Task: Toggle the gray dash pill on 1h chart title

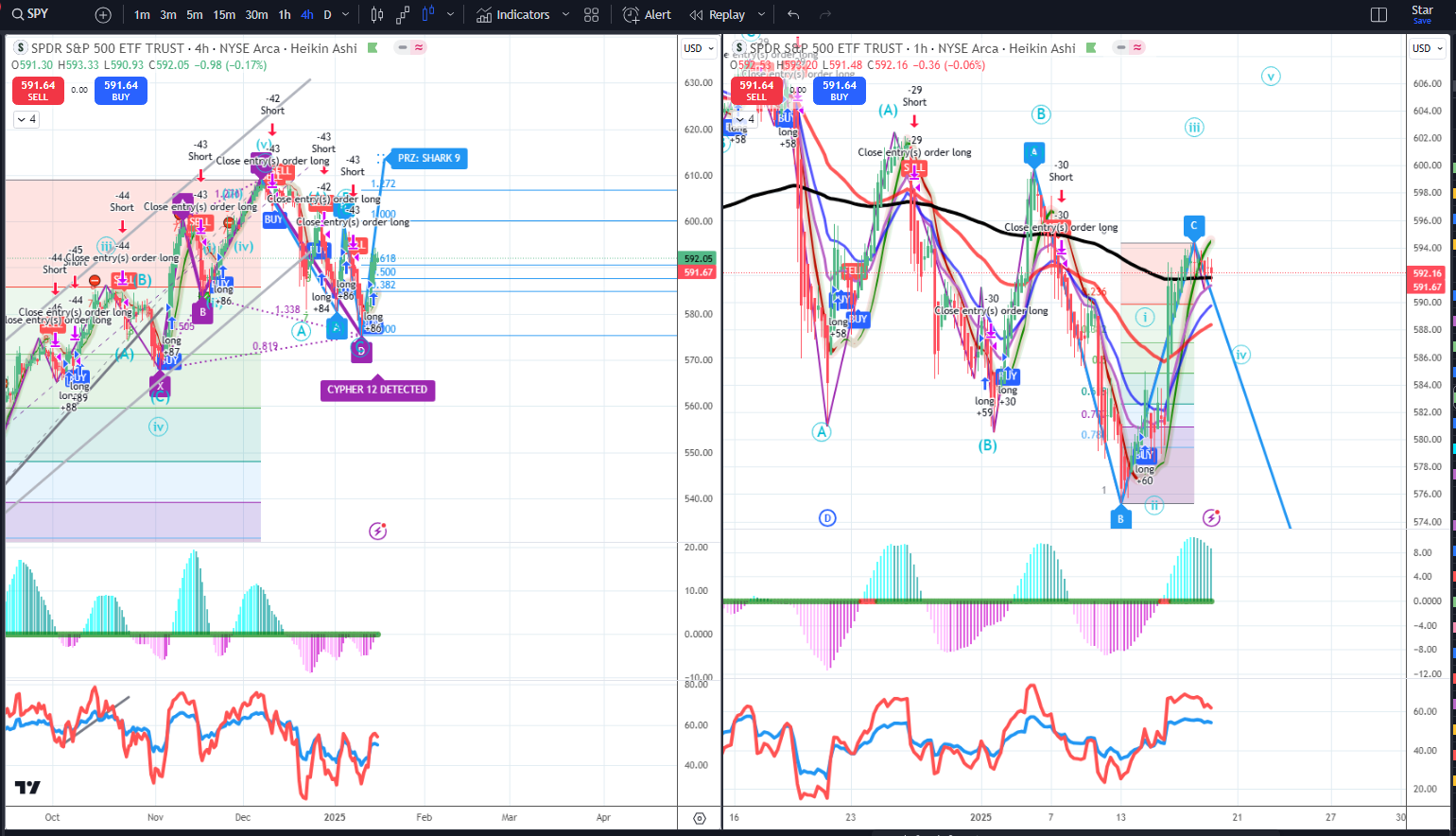Action: [x=1121, y=47]
